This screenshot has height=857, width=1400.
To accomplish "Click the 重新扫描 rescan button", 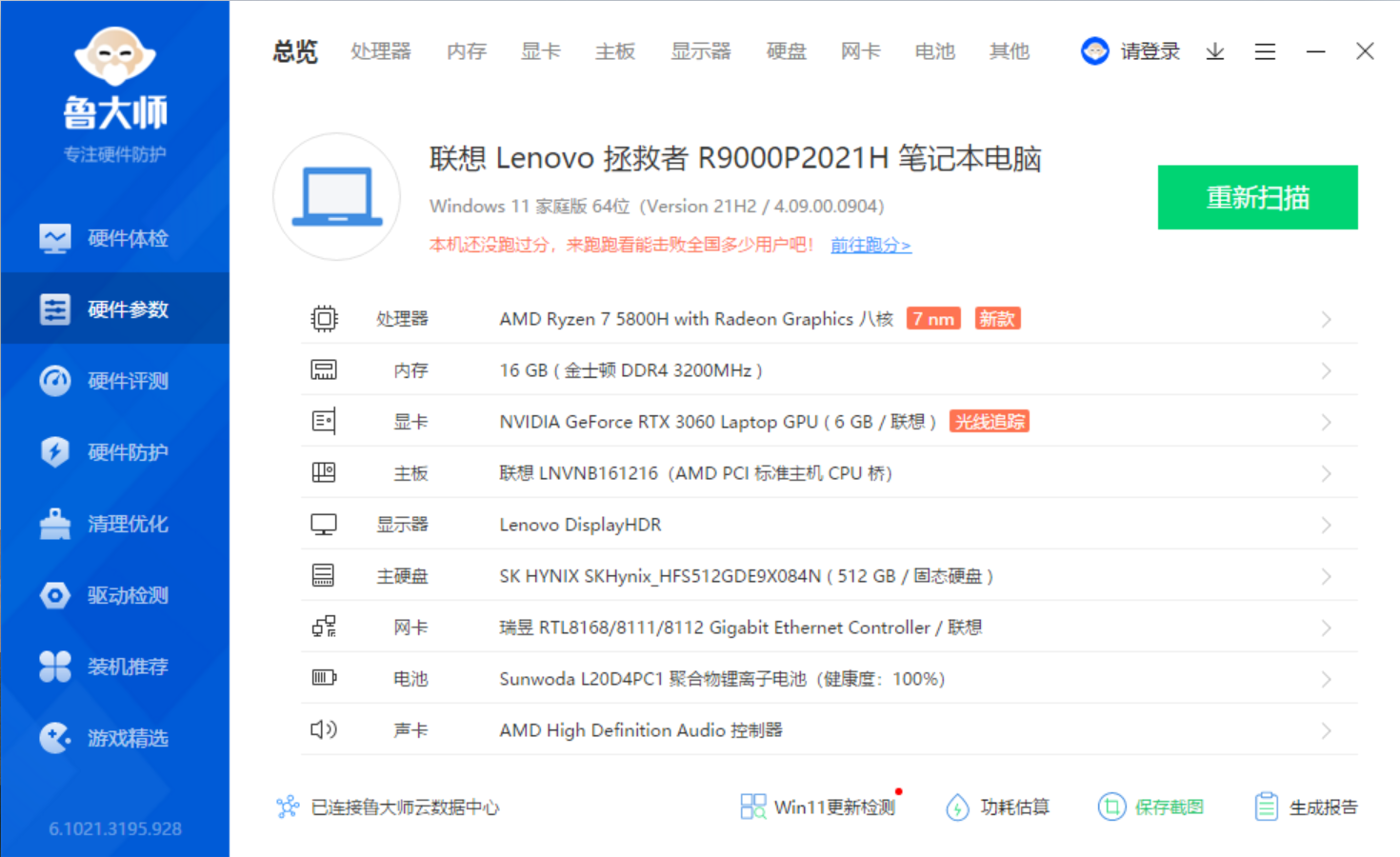I will pyautogui.click(x=1258, y=197).
